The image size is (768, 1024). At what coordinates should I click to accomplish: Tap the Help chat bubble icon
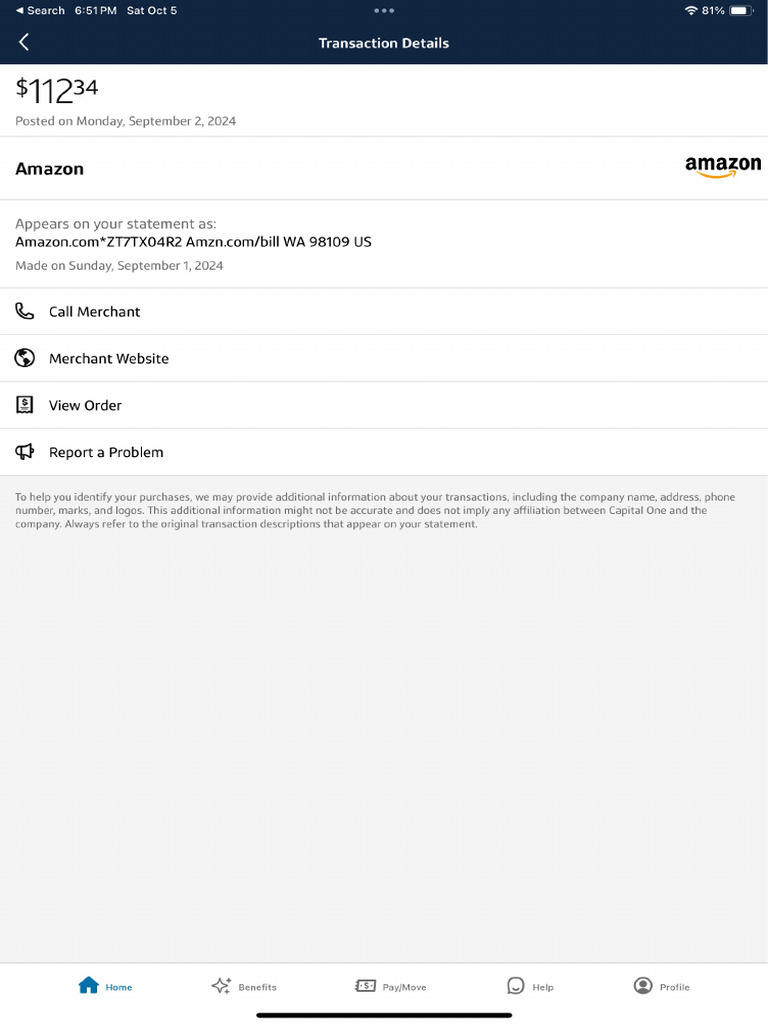click(515, 985)
